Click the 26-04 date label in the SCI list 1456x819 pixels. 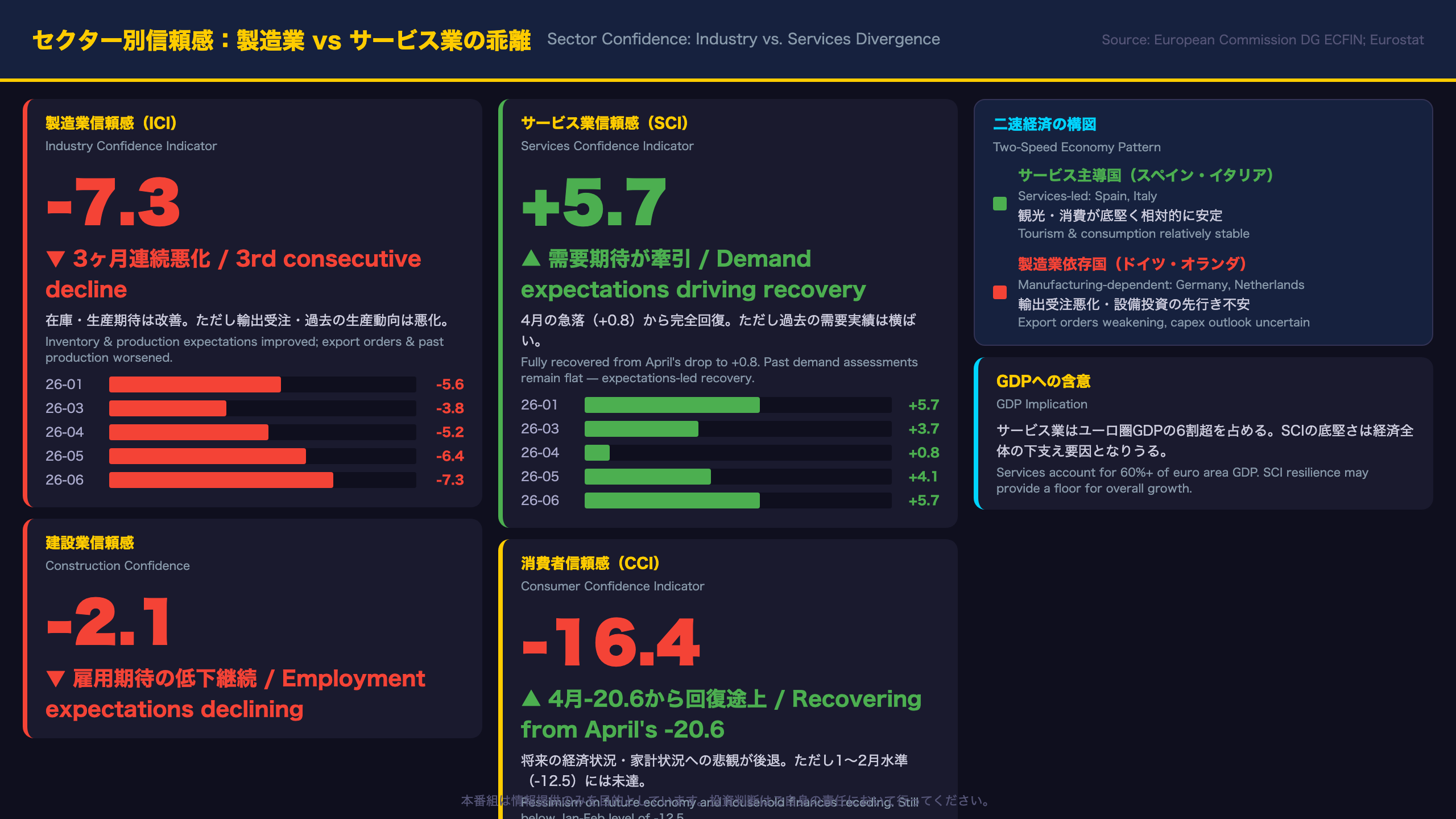coord(540,453)
